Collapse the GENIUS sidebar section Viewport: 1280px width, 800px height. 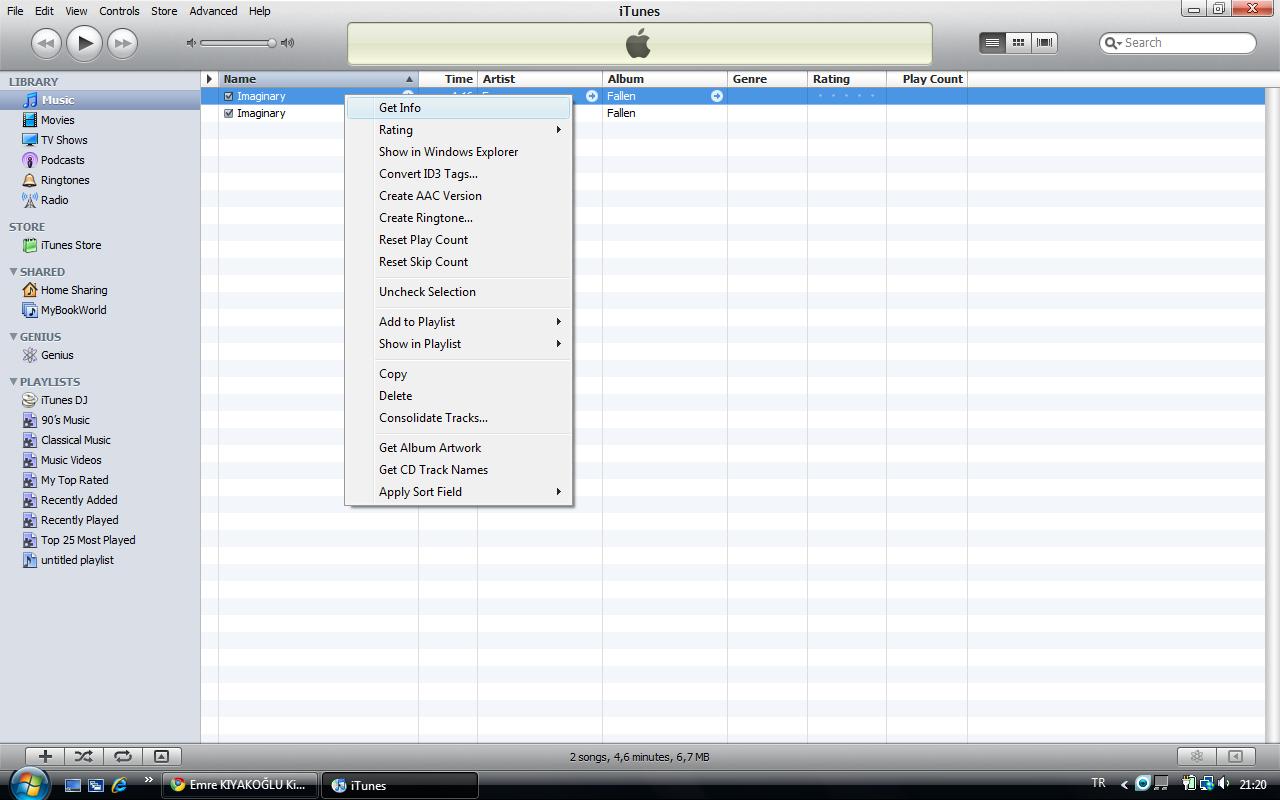coord(14,336)
